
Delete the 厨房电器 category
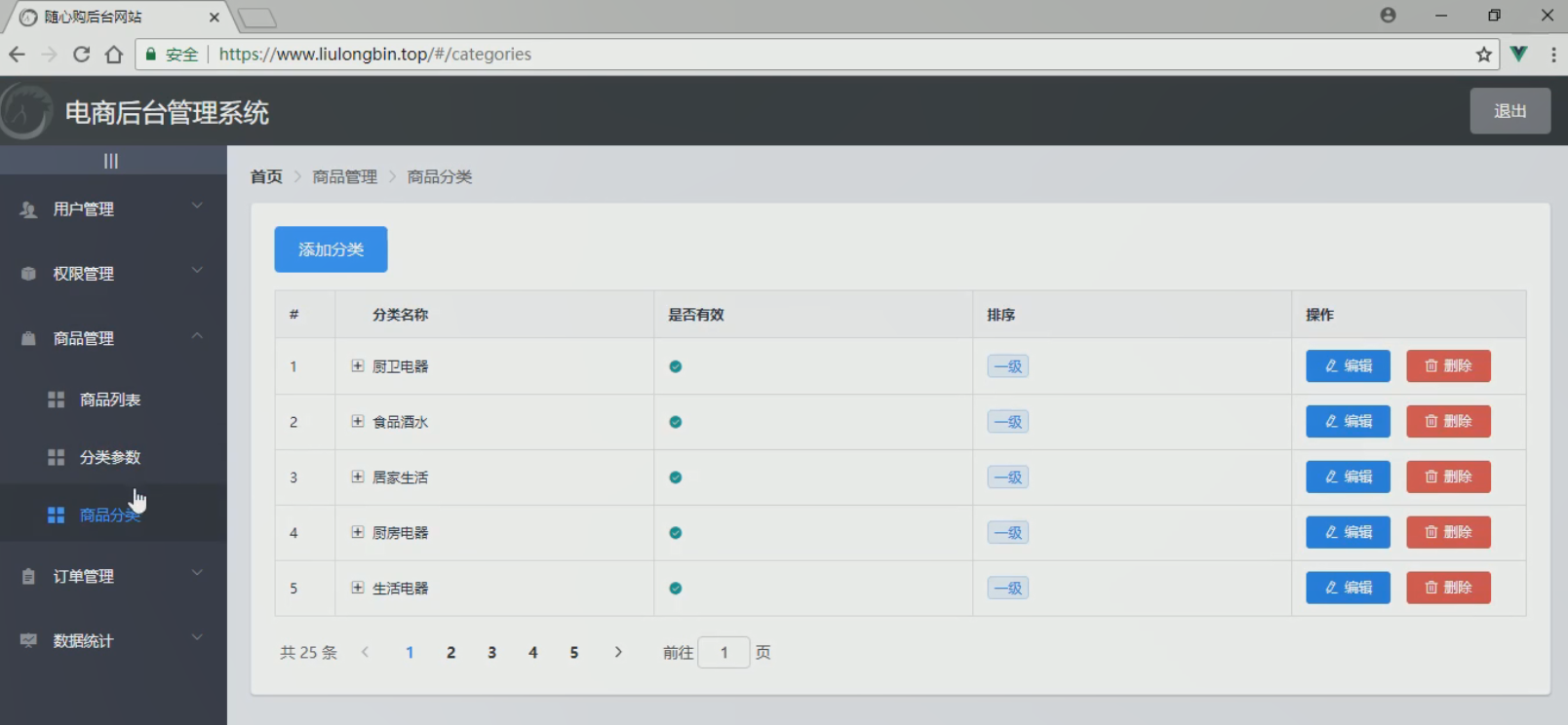click(1448, 533)
